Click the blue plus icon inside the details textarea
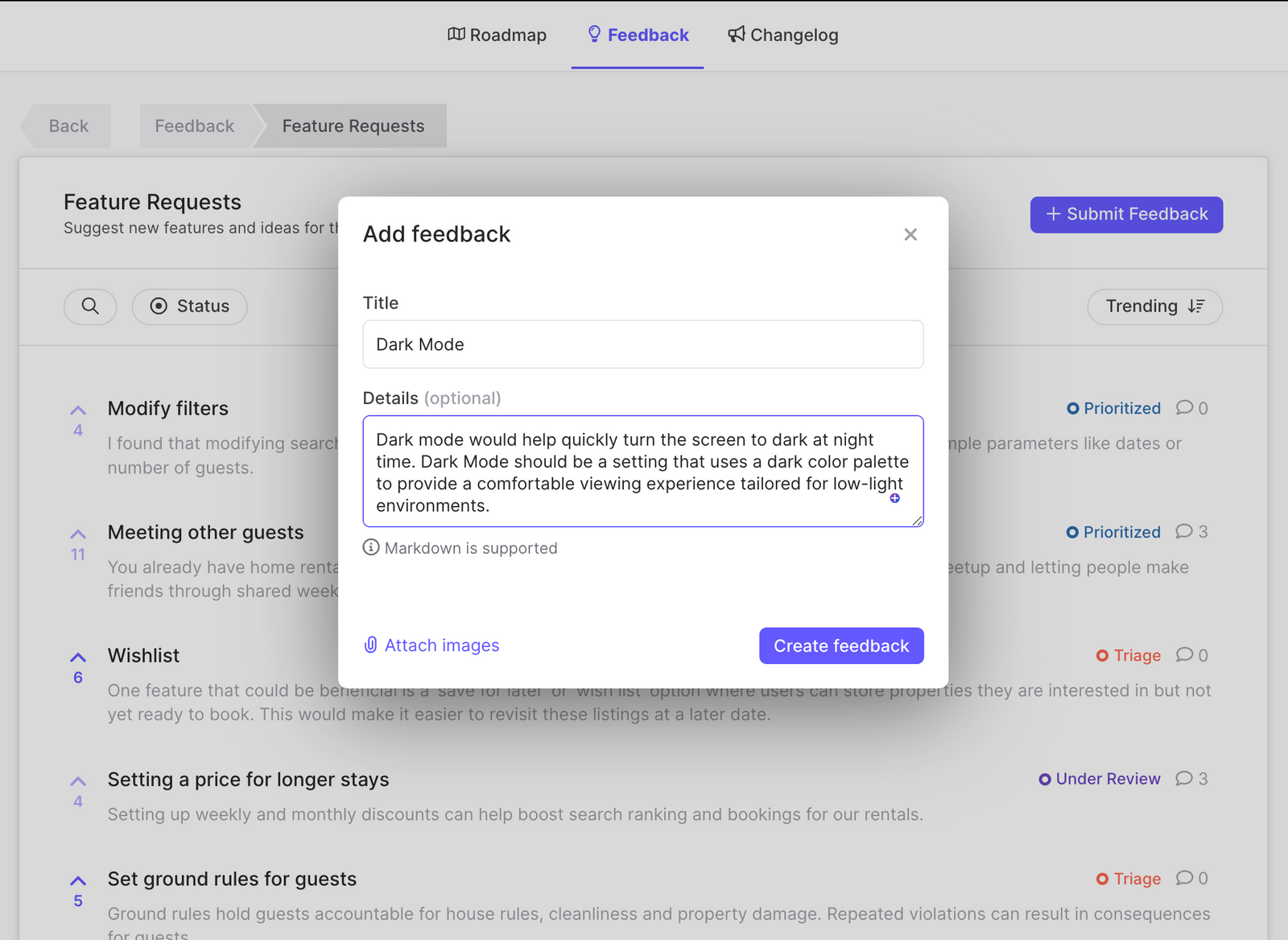The height and width of the screenshot is (940, 1288). (894, 498)
